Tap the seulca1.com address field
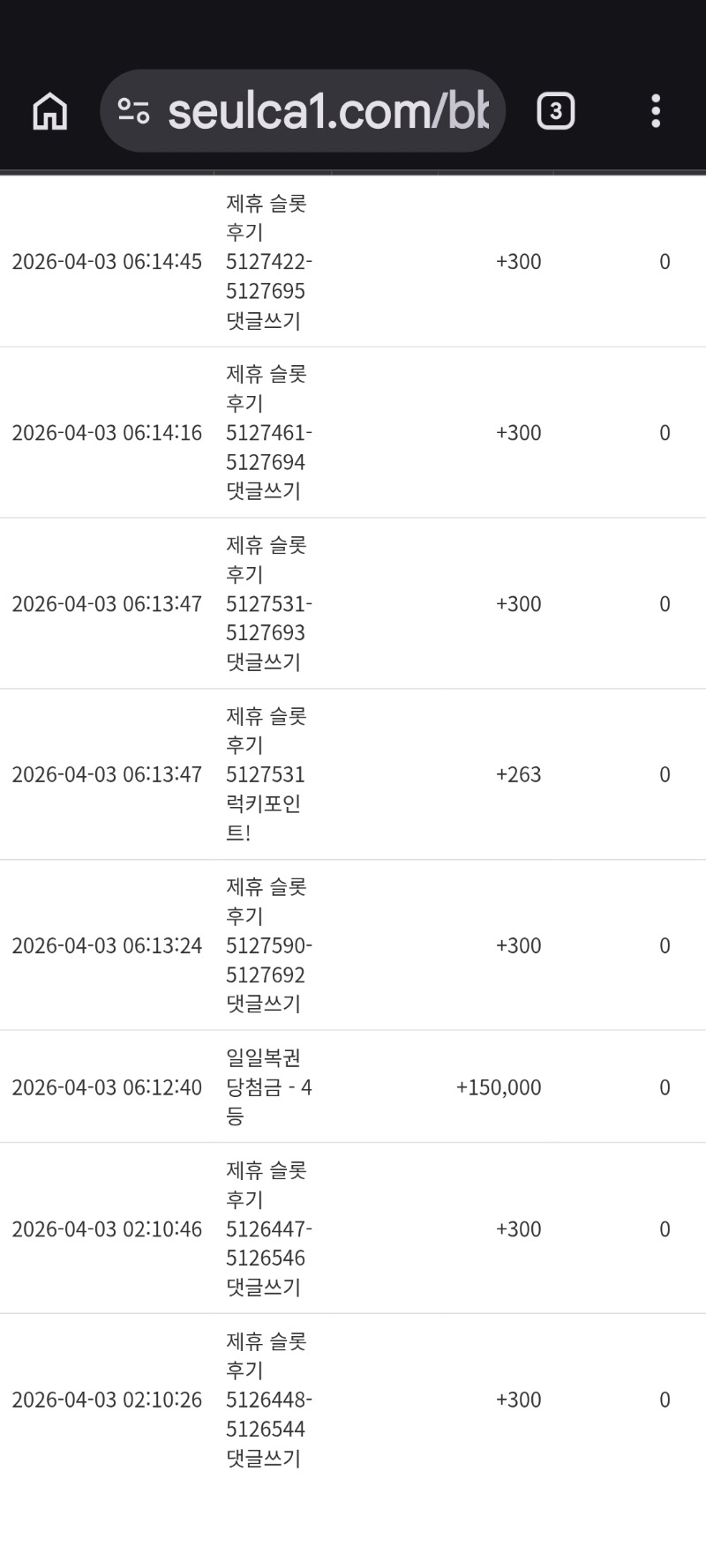The image size is (706, 1568). (x=327, y=111)
